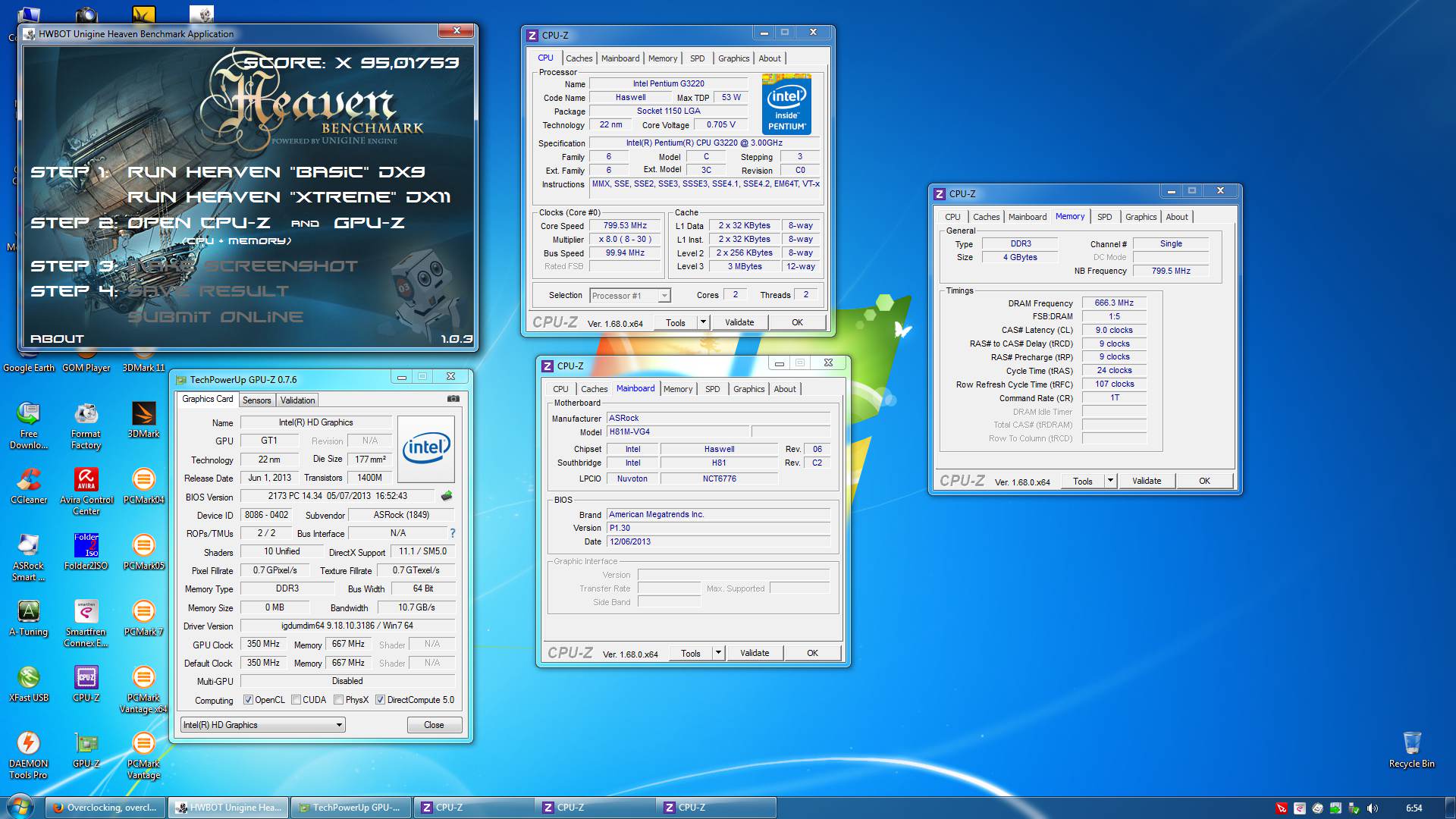Open Graphics tab in CPU-Z Mainboard window
Viewport: 1456px width, 819px height.
pyautogui.click(x=748, y=389)
